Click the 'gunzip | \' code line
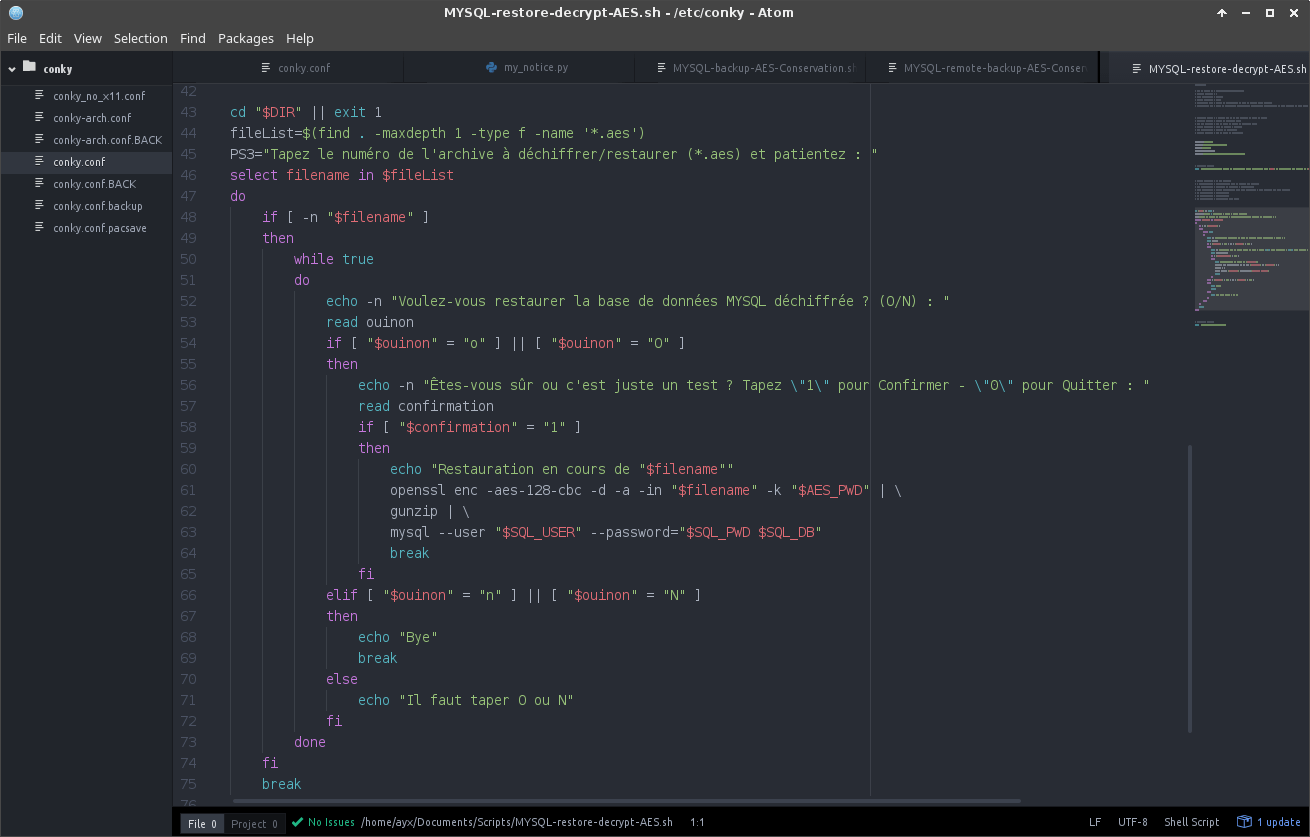1310x837 pixels. (430, 511)
